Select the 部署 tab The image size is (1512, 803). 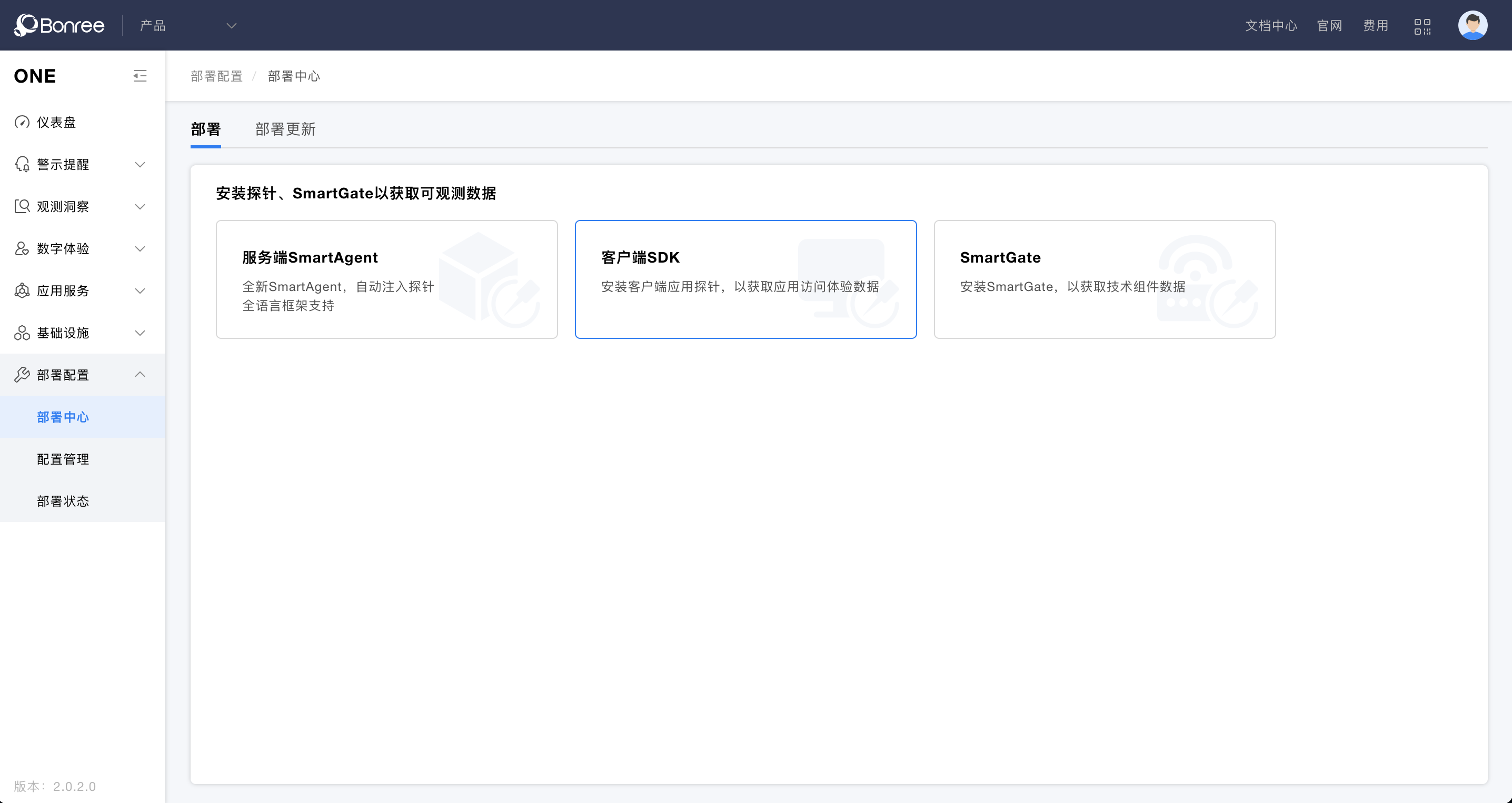pos(205,129)
